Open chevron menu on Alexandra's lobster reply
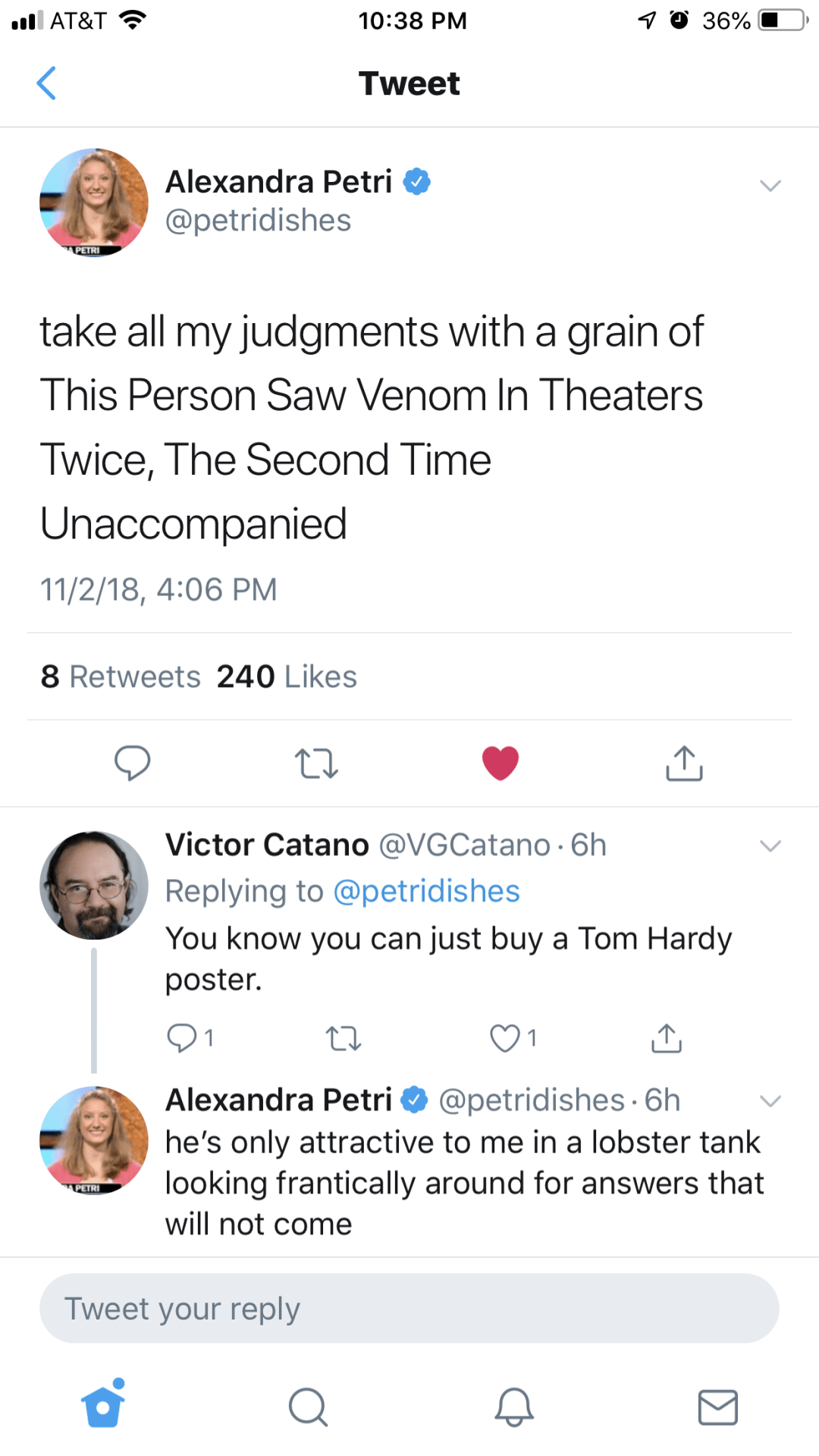 click(x=770, y=1101)
